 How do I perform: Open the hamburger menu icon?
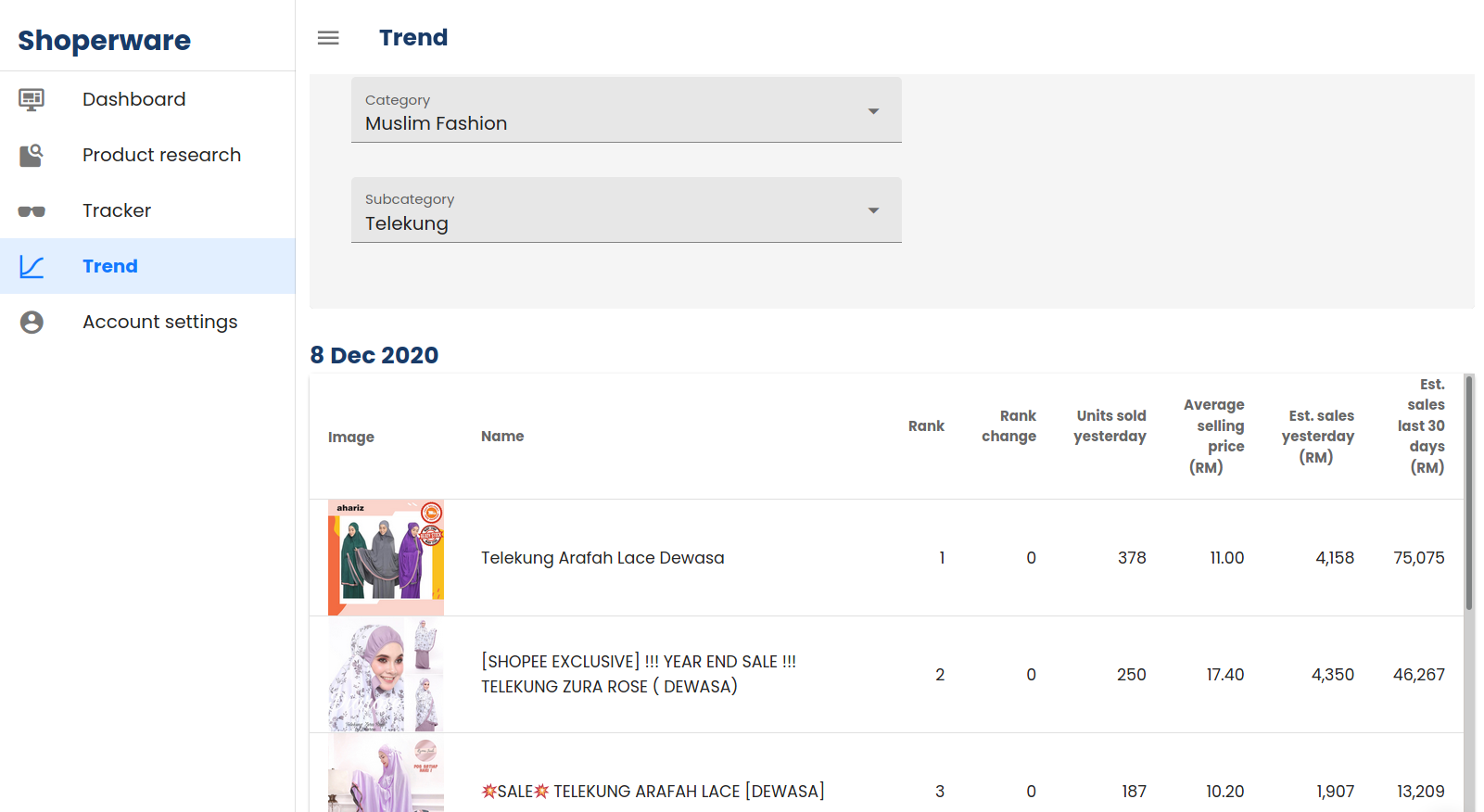[x=328, y=38]
